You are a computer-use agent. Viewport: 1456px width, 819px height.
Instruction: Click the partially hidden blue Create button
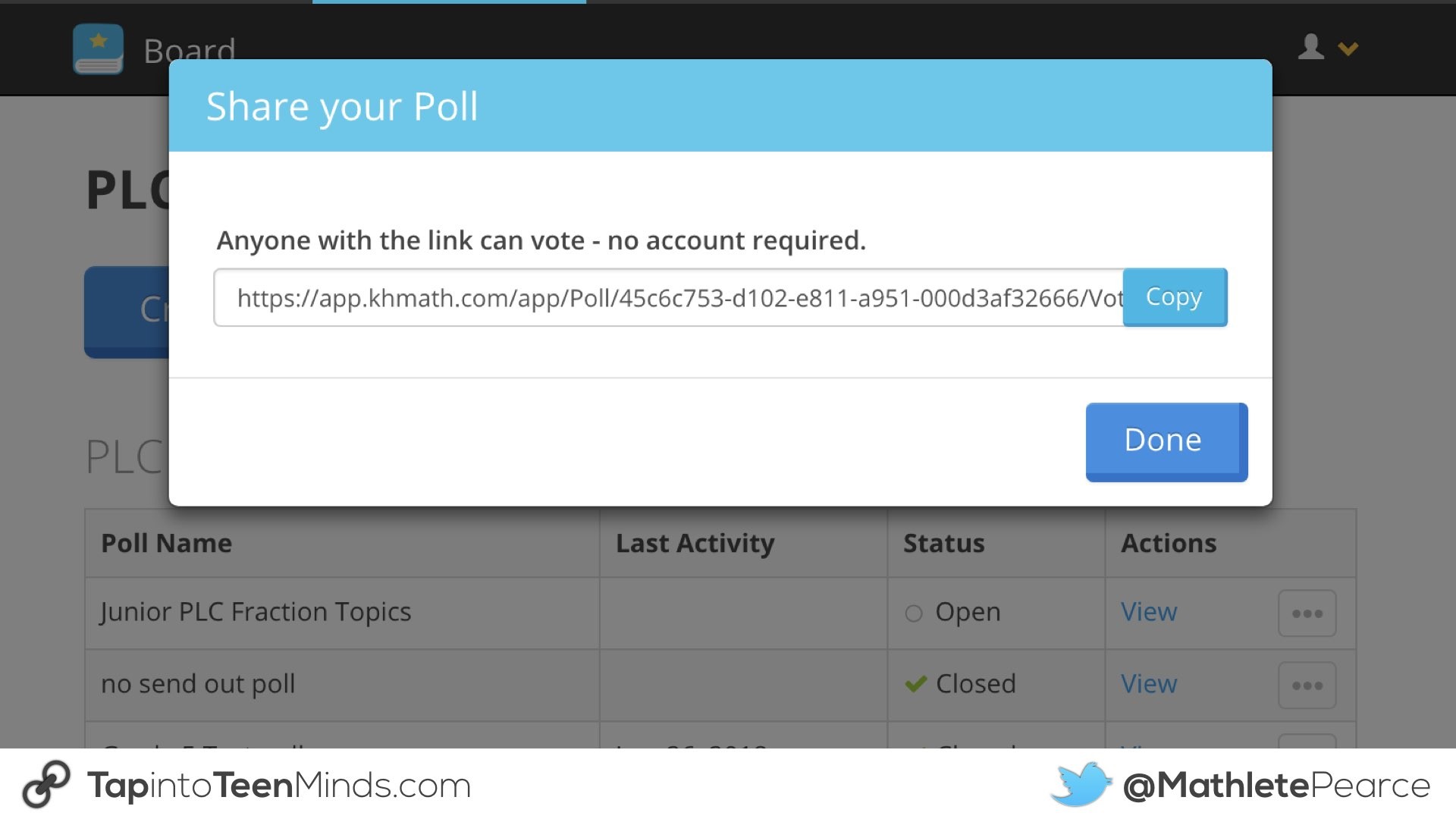(x=127, y=311)
